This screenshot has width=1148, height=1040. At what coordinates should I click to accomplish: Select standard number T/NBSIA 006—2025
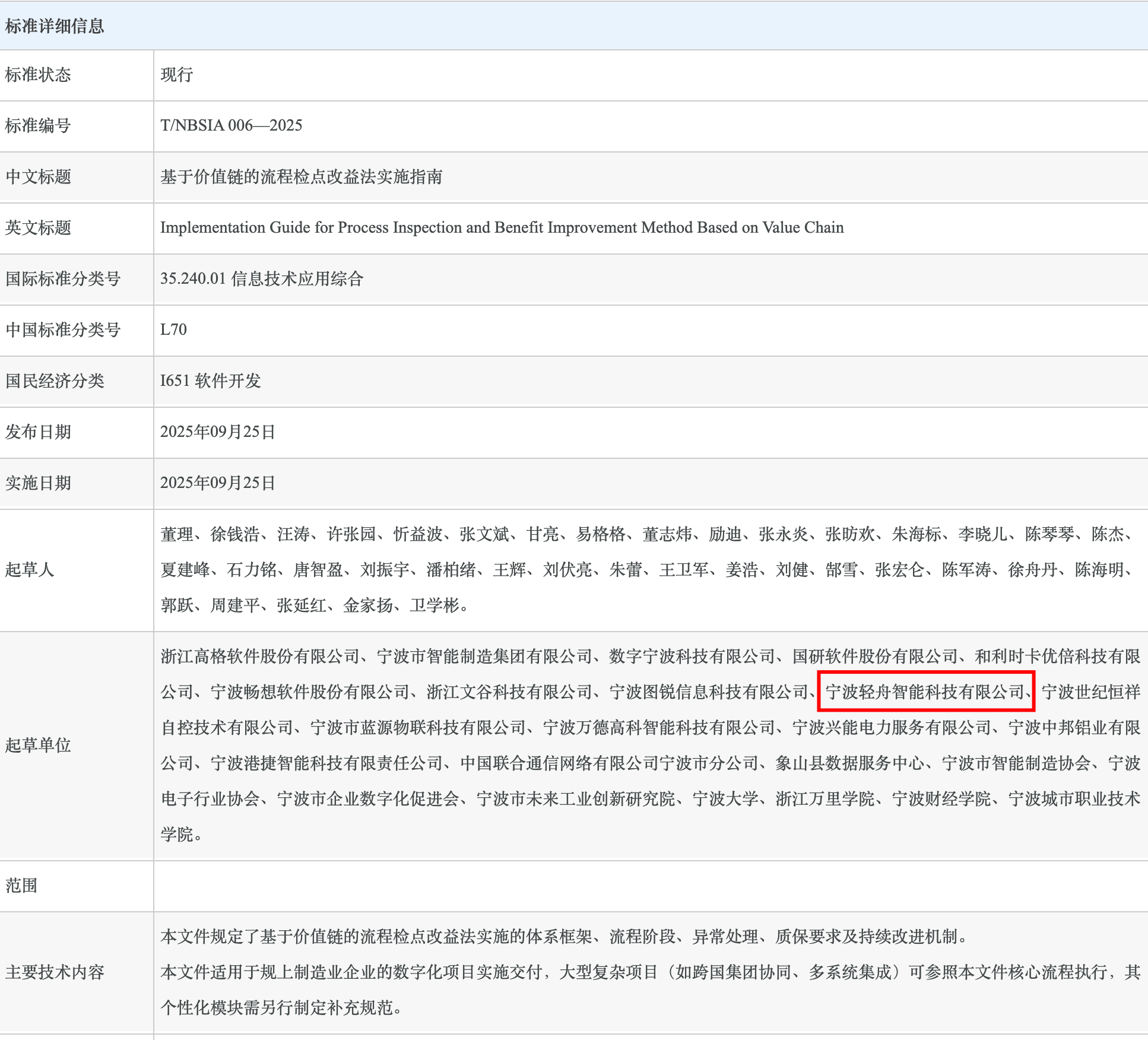click(x=231, y=125)
